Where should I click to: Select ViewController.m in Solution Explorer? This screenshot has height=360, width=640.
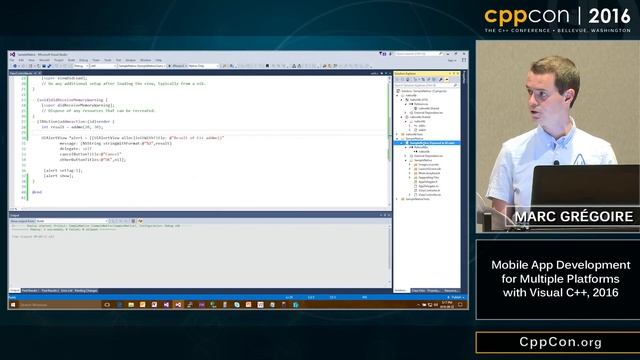tap(429, 195)
